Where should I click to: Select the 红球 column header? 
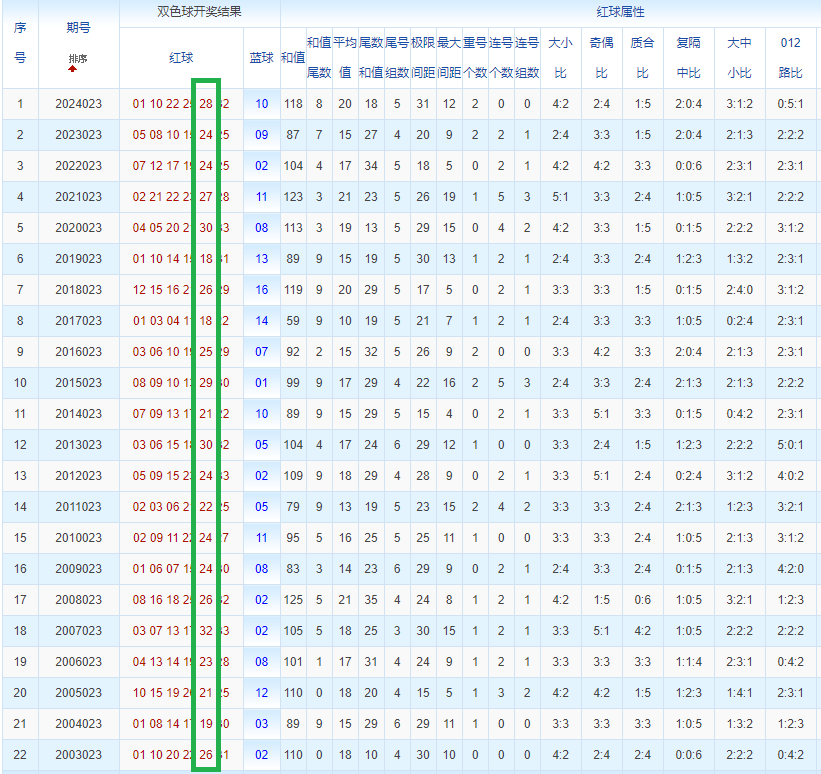point(181,58)
